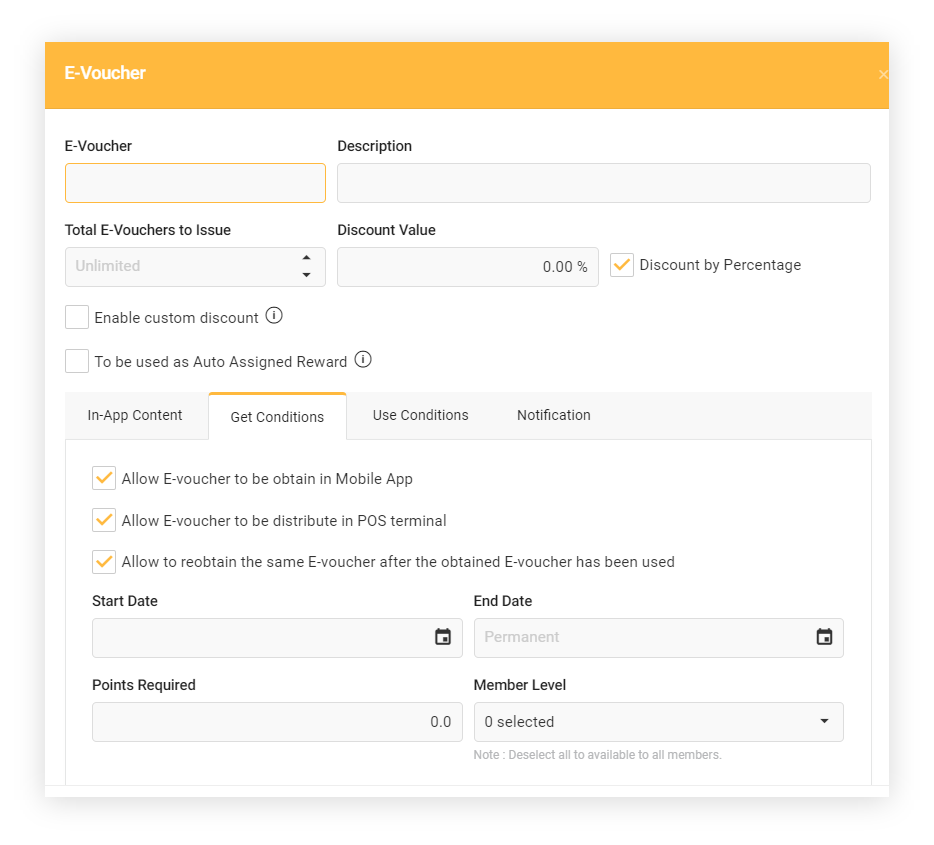Switch to the In-App Content tab
Viewport: 934px width, 845px height.
[135, 416]
